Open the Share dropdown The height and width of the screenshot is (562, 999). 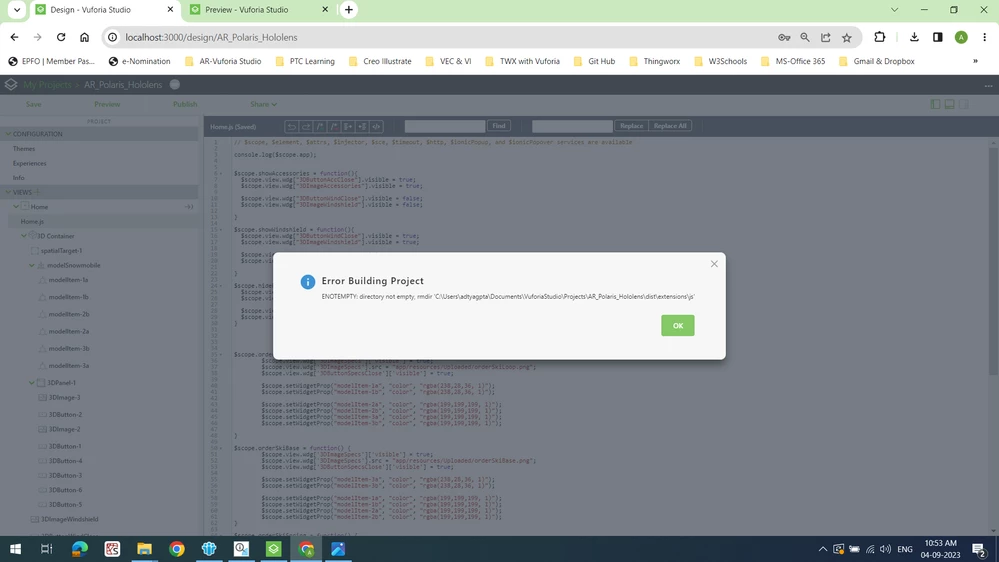[263, 104]
